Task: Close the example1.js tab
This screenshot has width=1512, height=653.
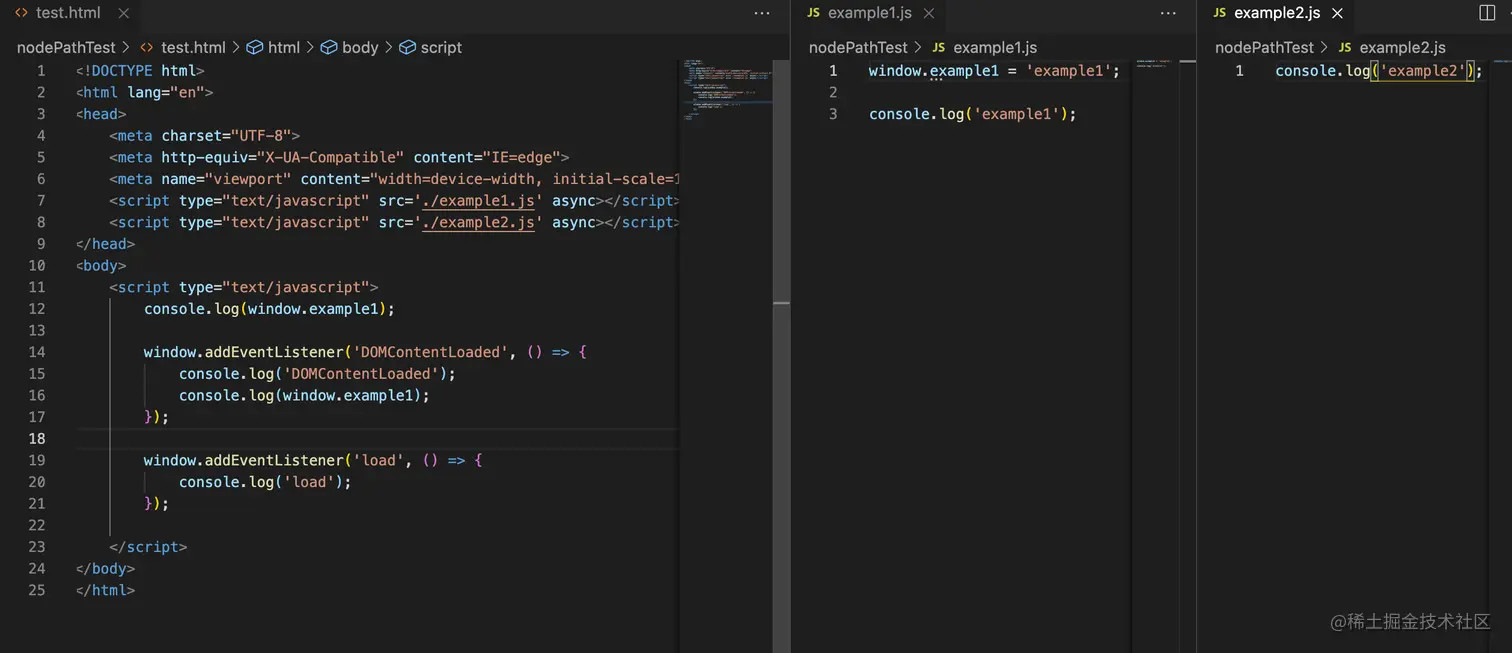Action: click(929, 13)
